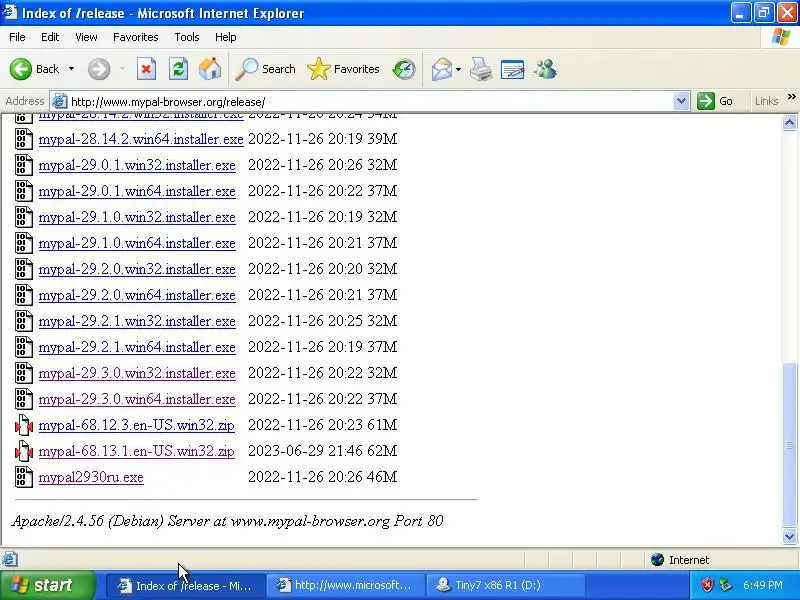Click the network connection tray icon

coord(725,585)
